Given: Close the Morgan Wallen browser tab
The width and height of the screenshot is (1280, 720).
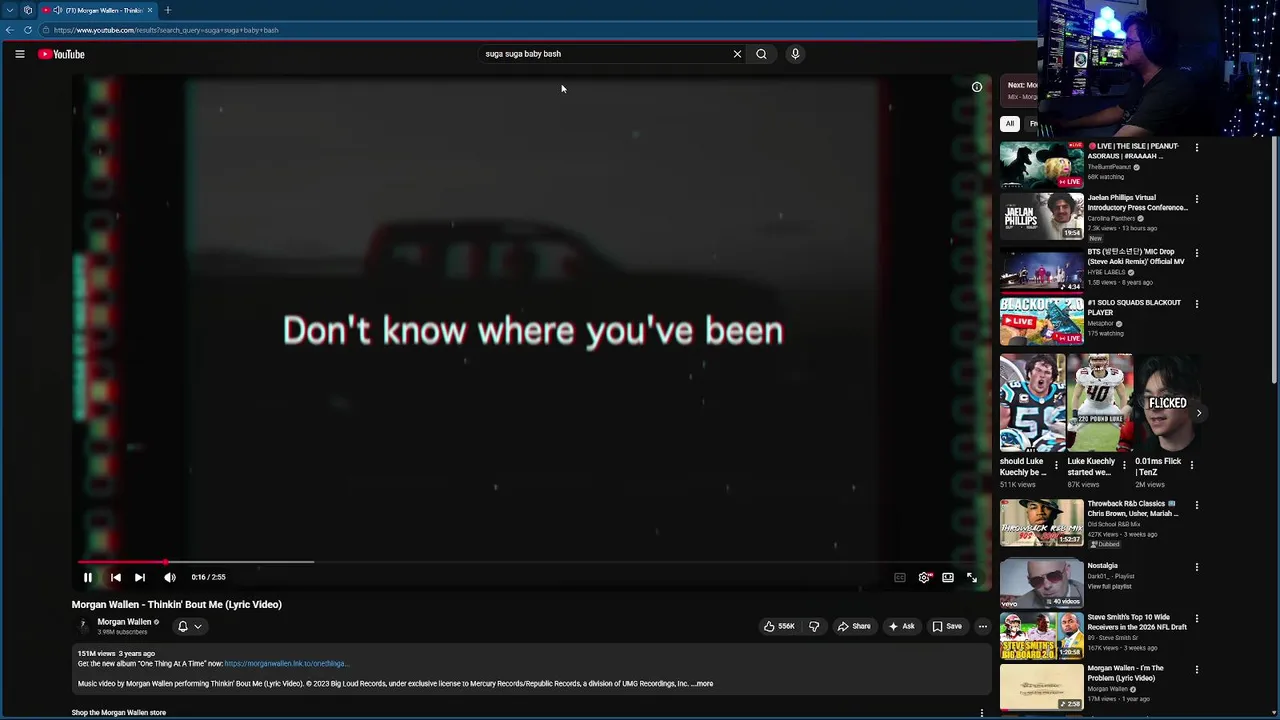Looking at the screenshot, I should pos(150,10).
